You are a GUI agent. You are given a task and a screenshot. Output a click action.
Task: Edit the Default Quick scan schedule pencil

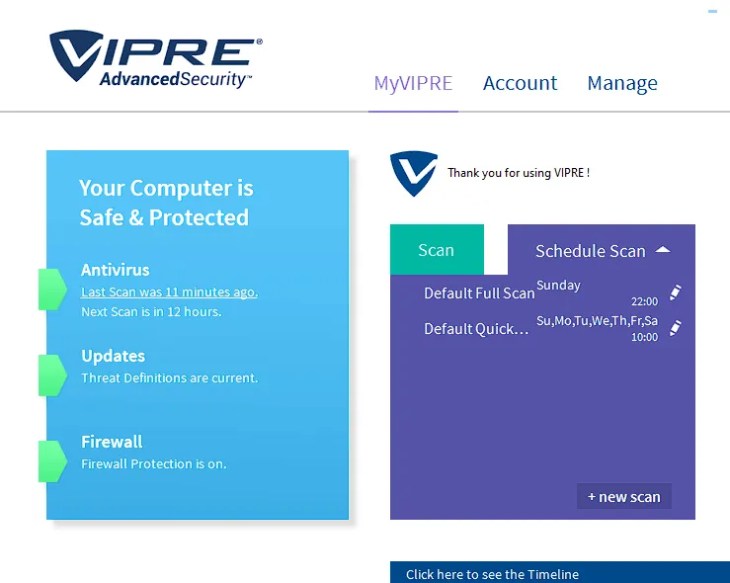[x=676, y=328]
